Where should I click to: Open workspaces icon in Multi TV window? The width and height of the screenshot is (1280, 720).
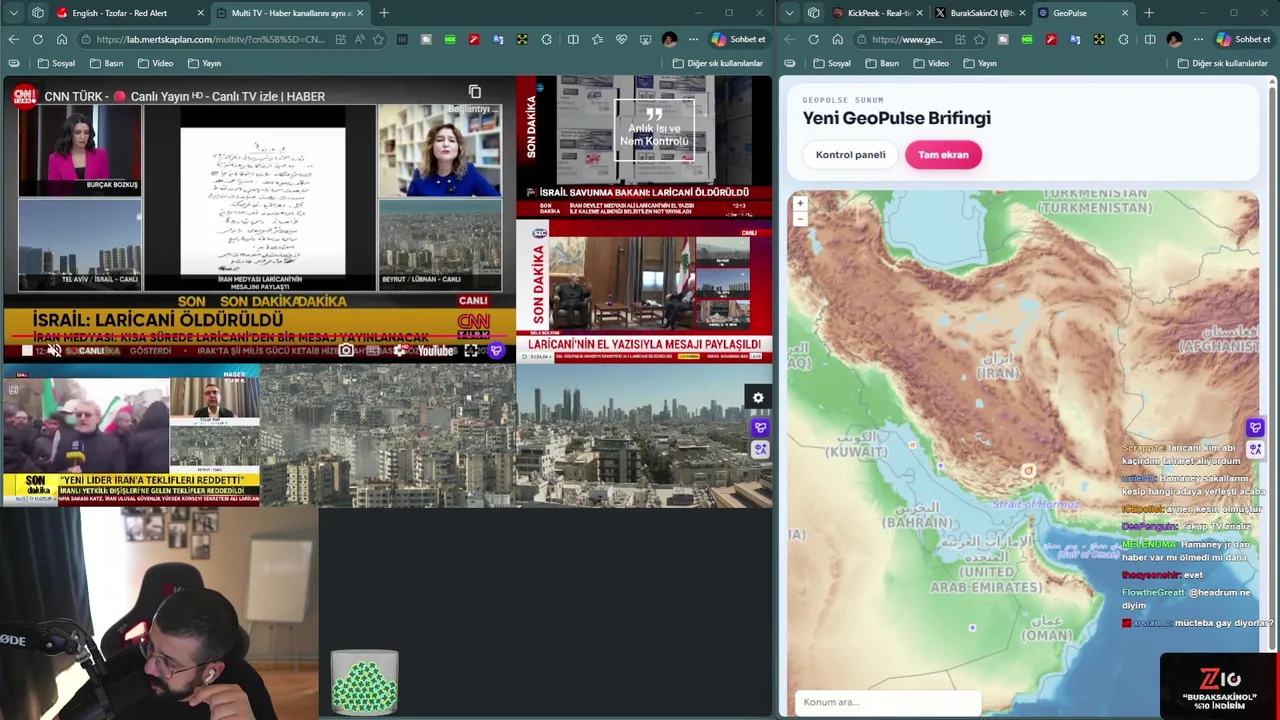(38, 13)
